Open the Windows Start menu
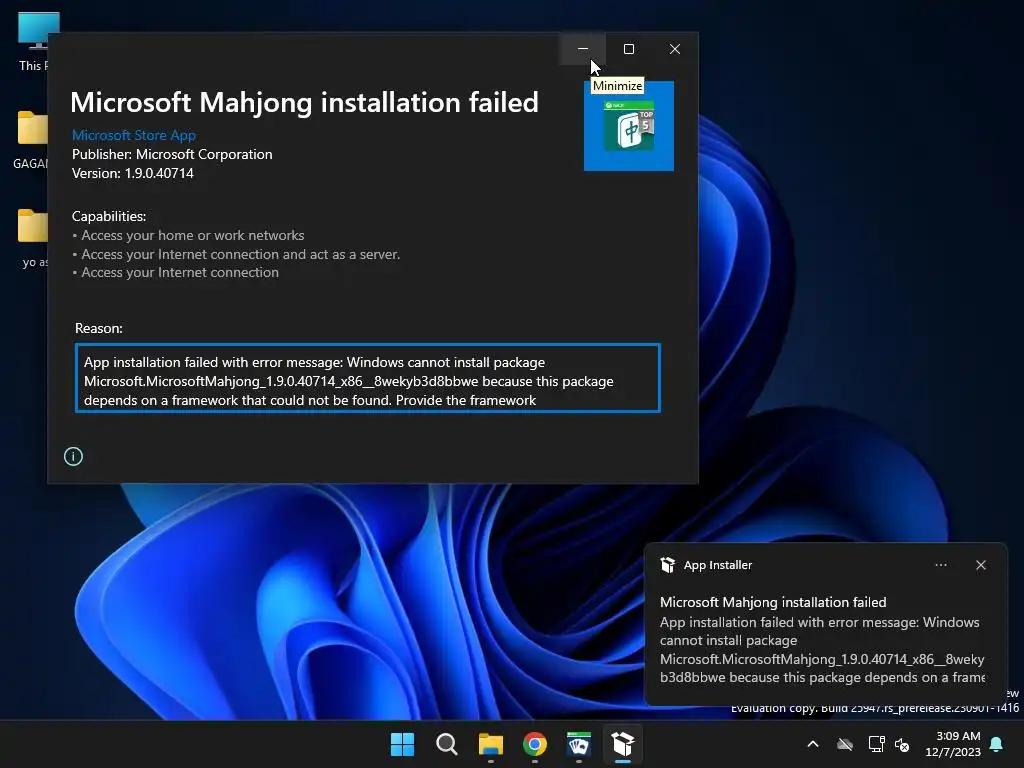The height and width of the screenshot is (768, 1024). [402, 744]
